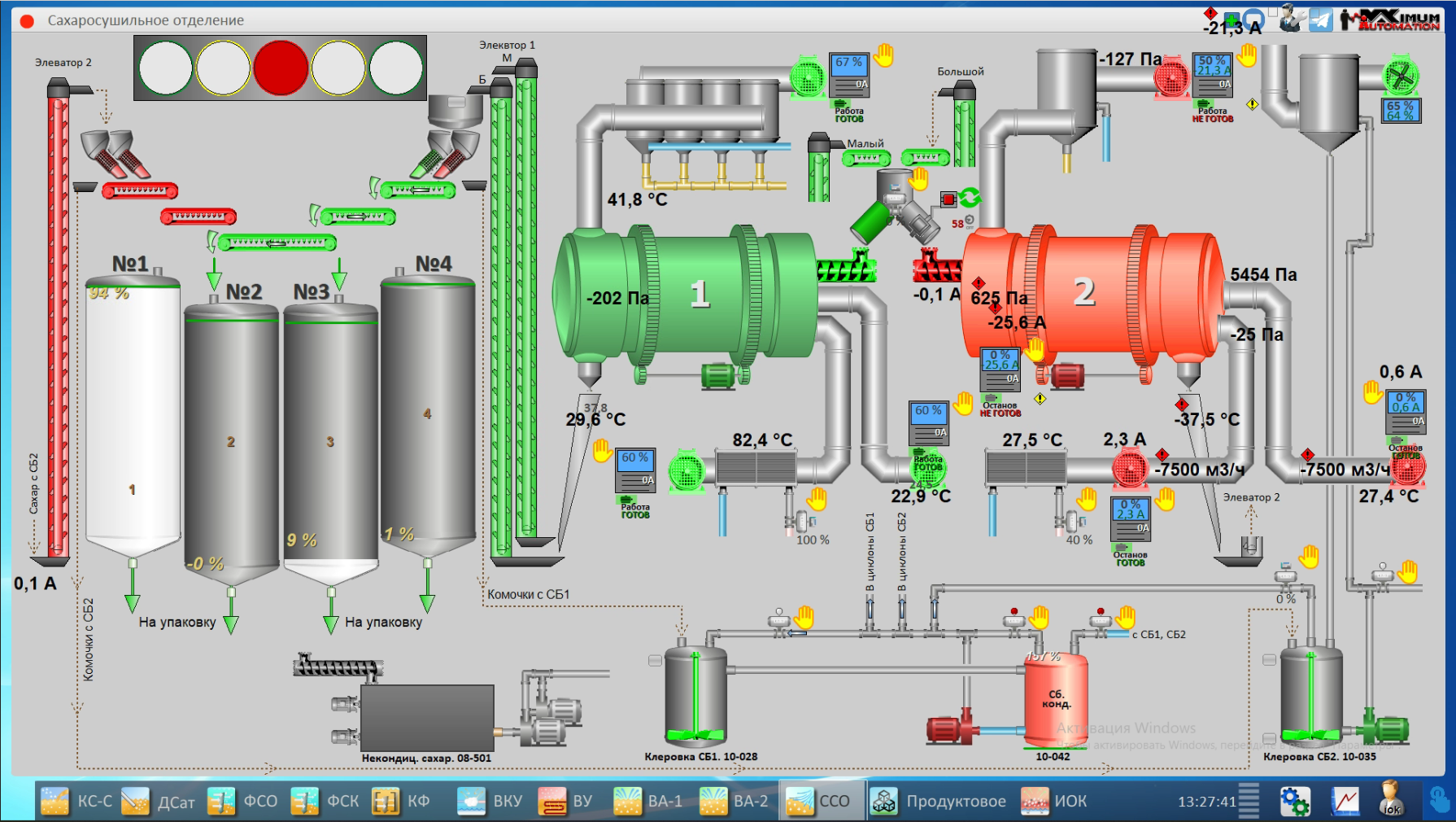Click the ИОК navigation button

point(1055,802)
